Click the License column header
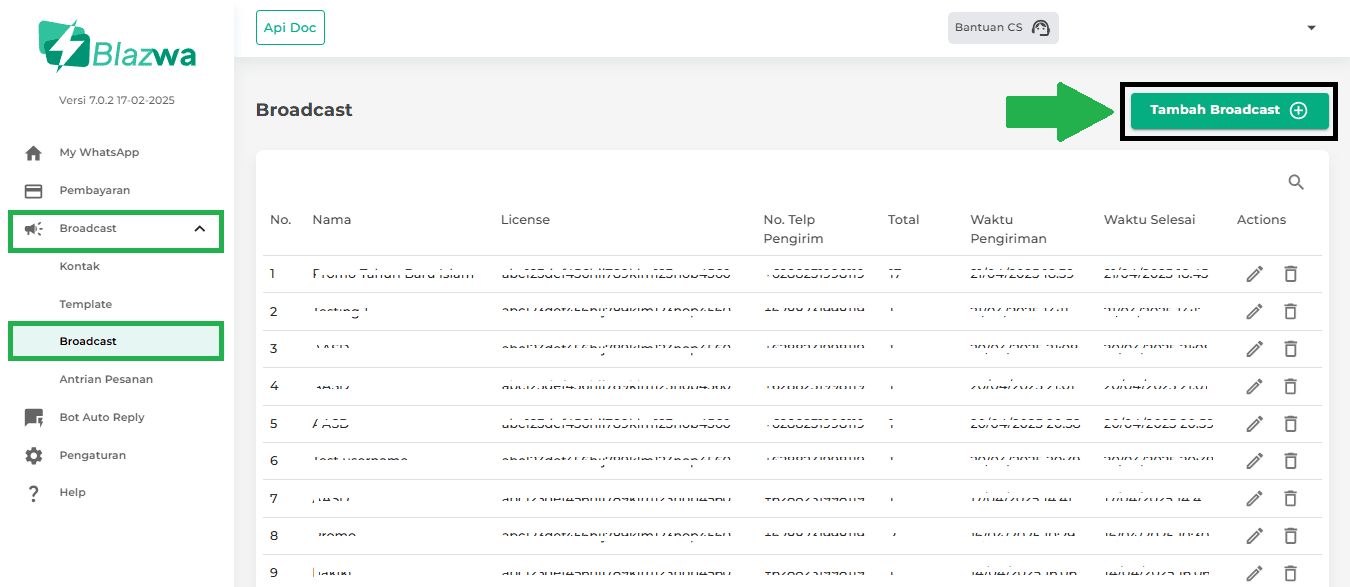Viewport: 1350px width, 587px height. click(525, 220)
